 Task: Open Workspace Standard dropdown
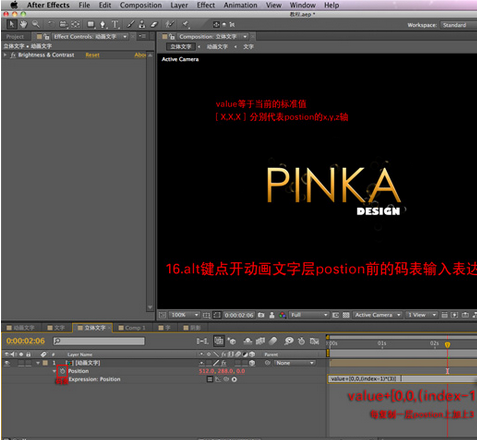(458, 25)
